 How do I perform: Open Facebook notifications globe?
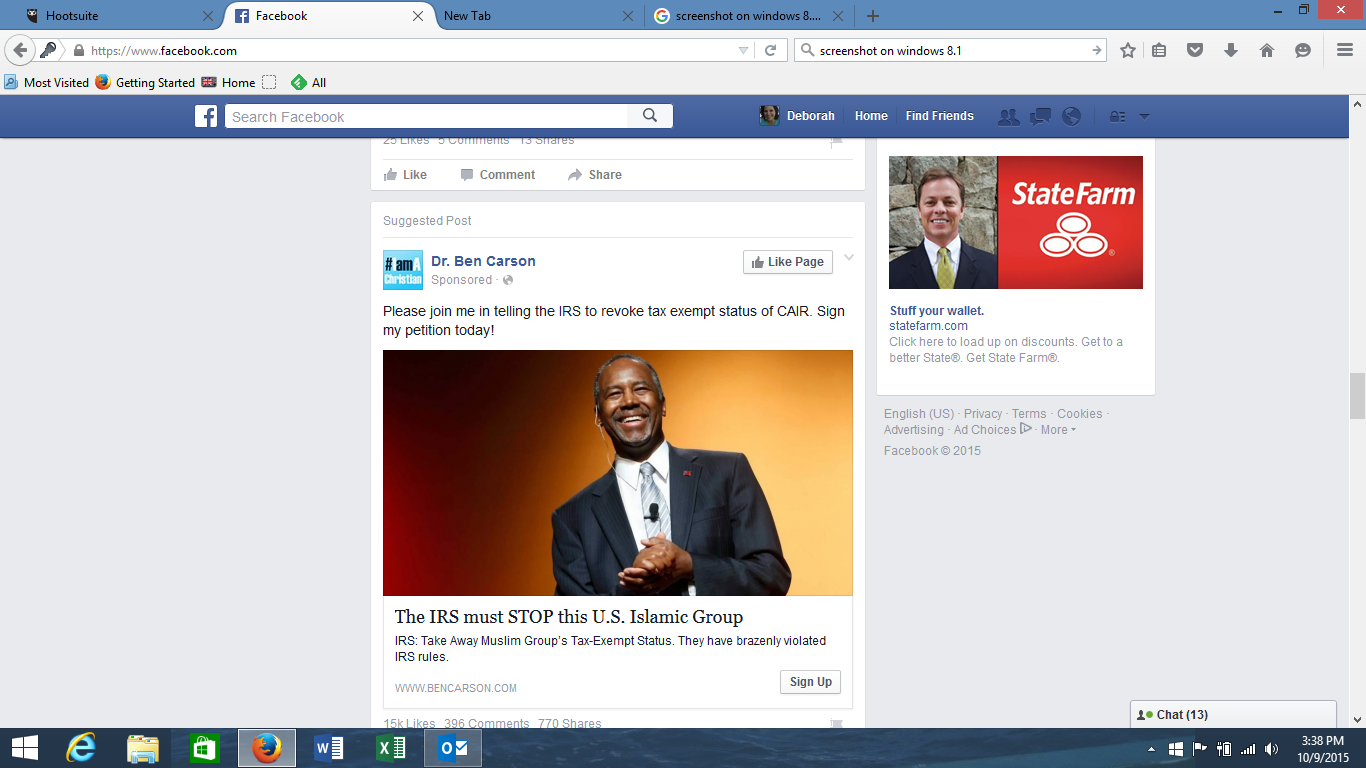point(1071,117)
